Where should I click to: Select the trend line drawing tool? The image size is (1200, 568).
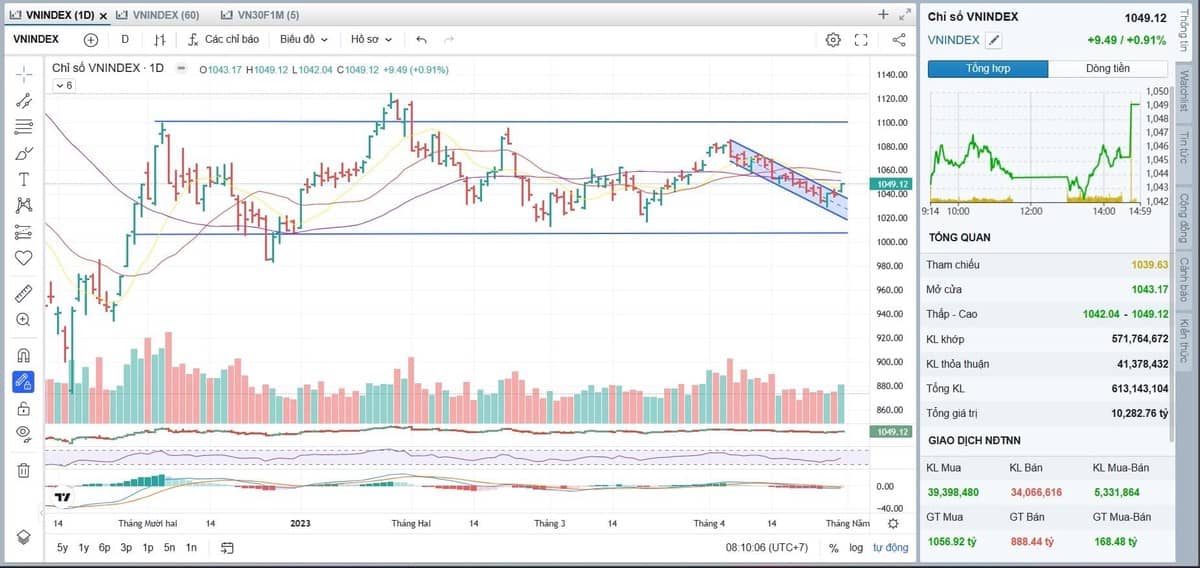click(24, 100)
